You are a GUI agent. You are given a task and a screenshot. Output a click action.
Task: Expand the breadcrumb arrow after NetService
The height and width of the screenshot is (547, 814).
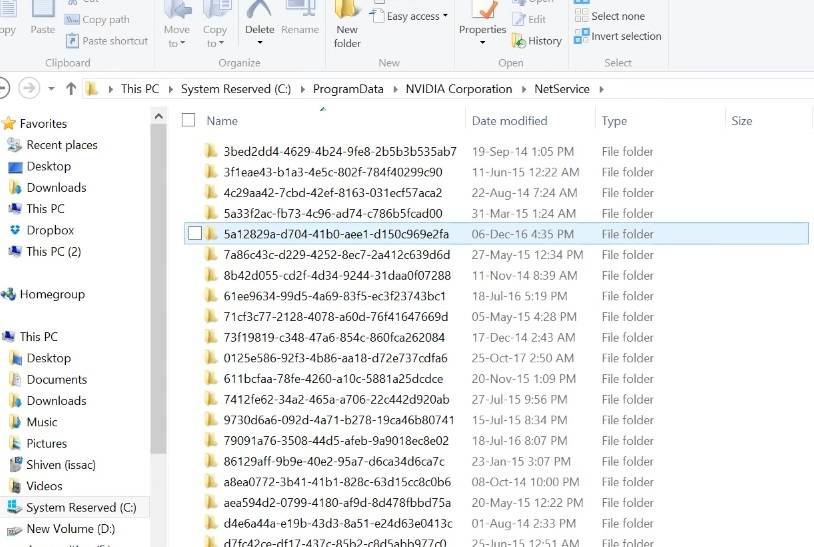click(602, 89)
